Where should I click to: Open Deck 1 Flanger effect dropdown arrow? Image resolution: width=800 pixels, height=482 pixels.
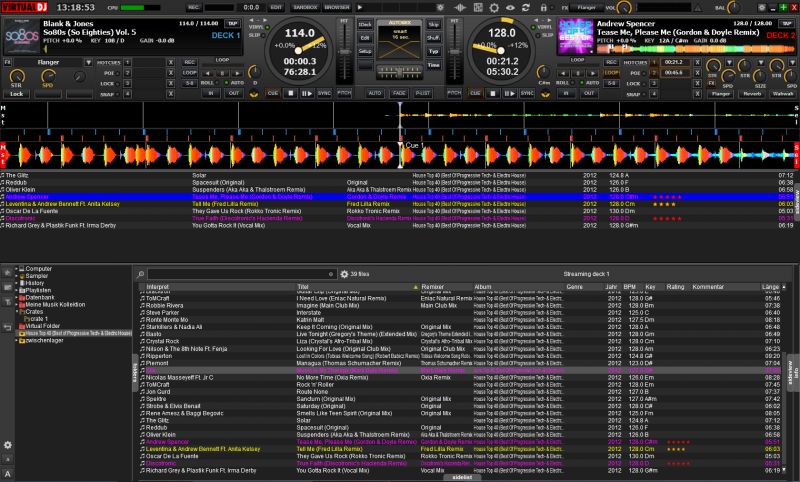click(88, 62)
